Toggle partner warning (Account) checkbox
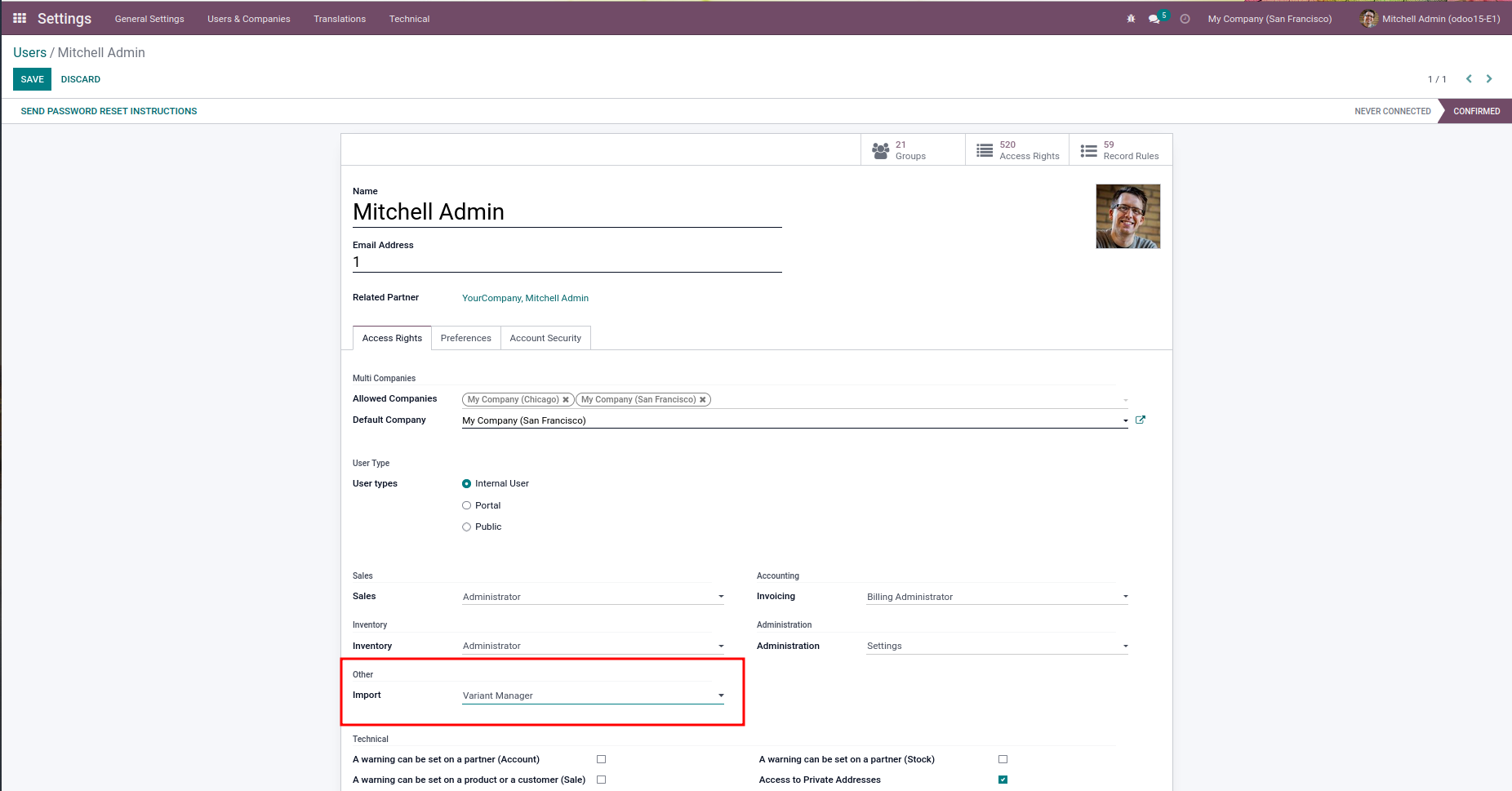Screen dimensions: 1512x791 [x=602, y=759]
